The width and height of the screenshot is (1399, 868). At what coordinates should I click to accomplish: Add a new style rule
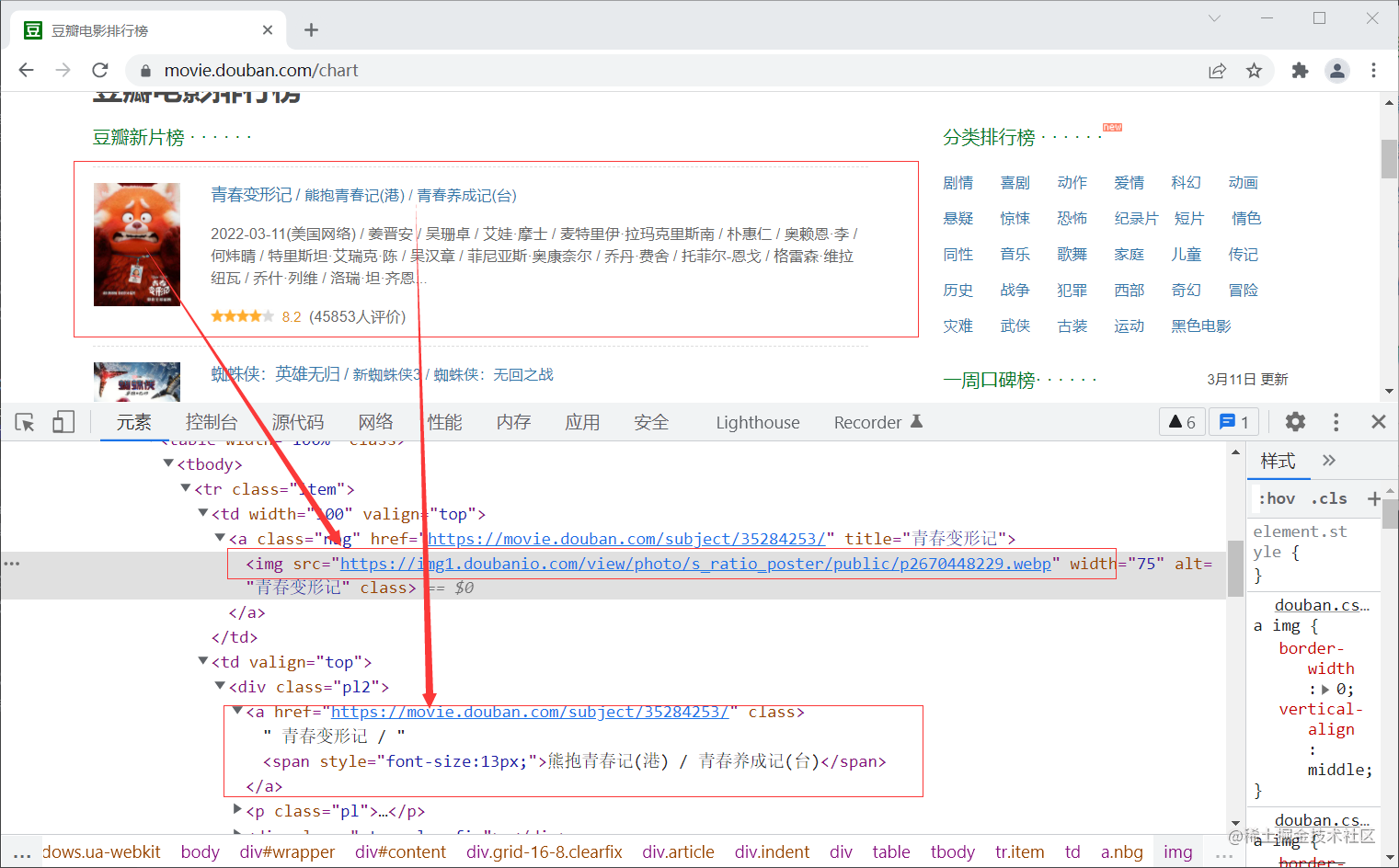(x=1374, y=498)
